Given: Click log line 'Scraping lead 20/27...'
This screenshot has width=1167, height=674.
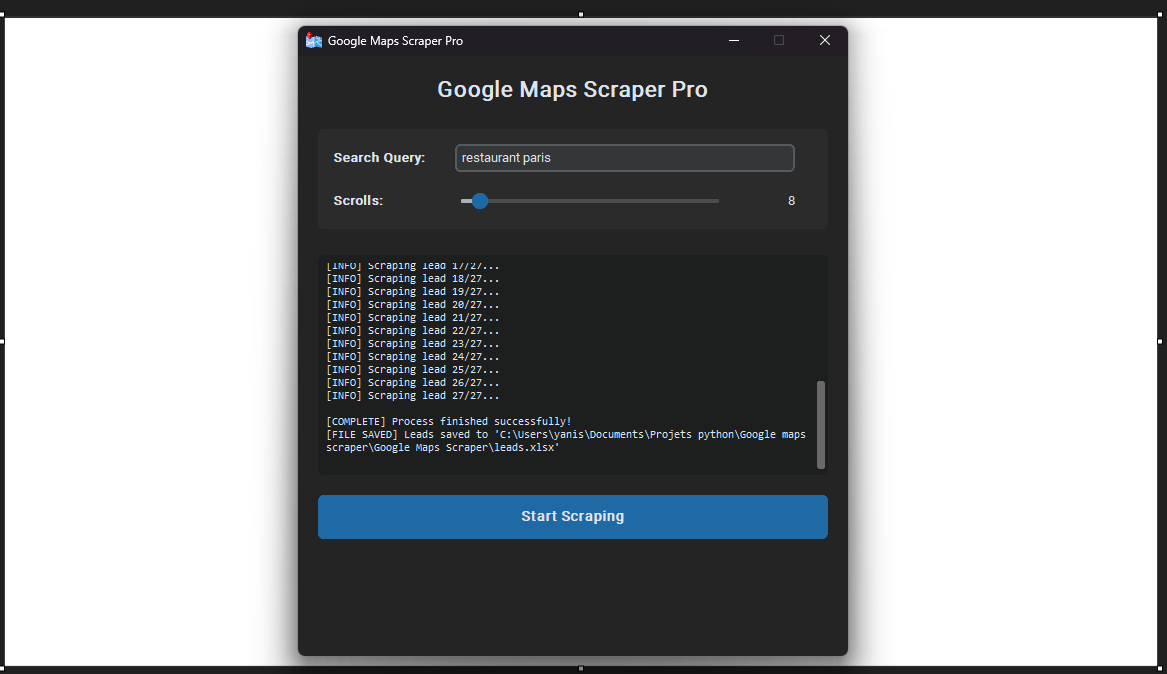Looking at the screenshot, I should tap(413, 305).
